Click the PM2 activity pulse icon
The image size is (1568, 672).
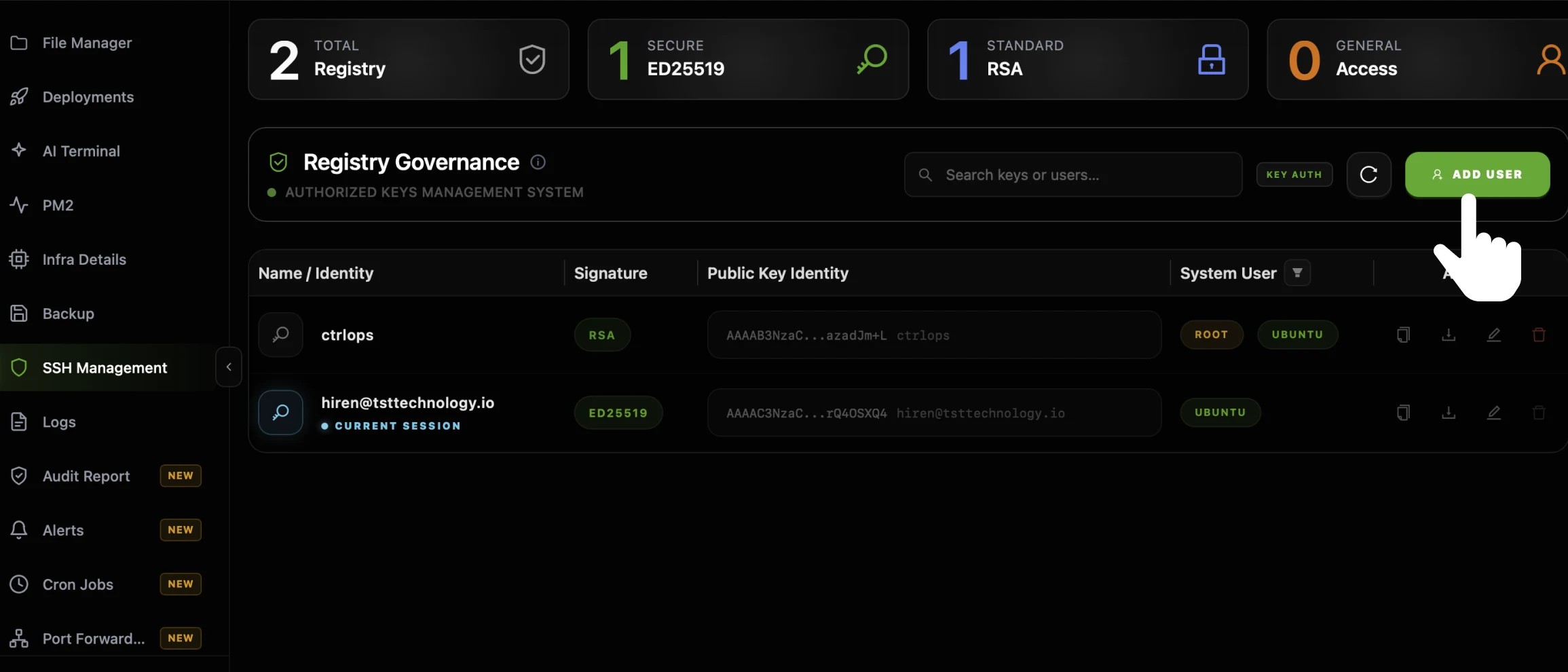[x=19, y=205]
